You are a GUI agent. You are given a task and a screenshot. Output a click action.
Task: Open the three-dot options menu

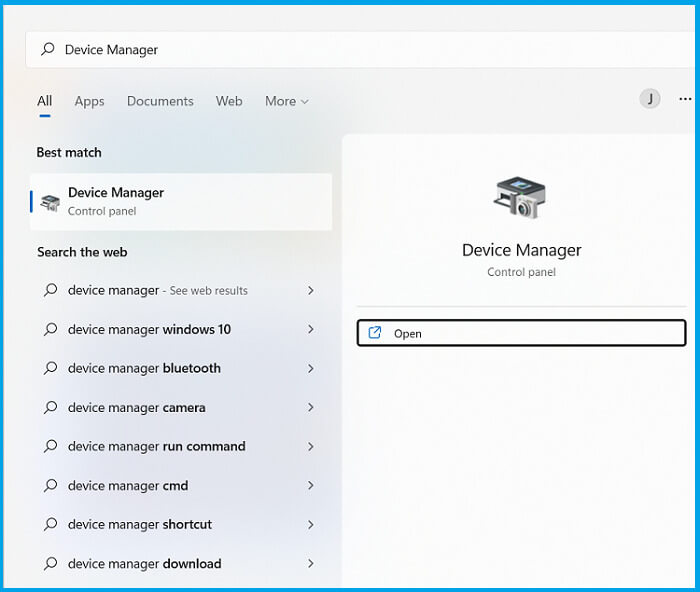(x=685, y=99)
